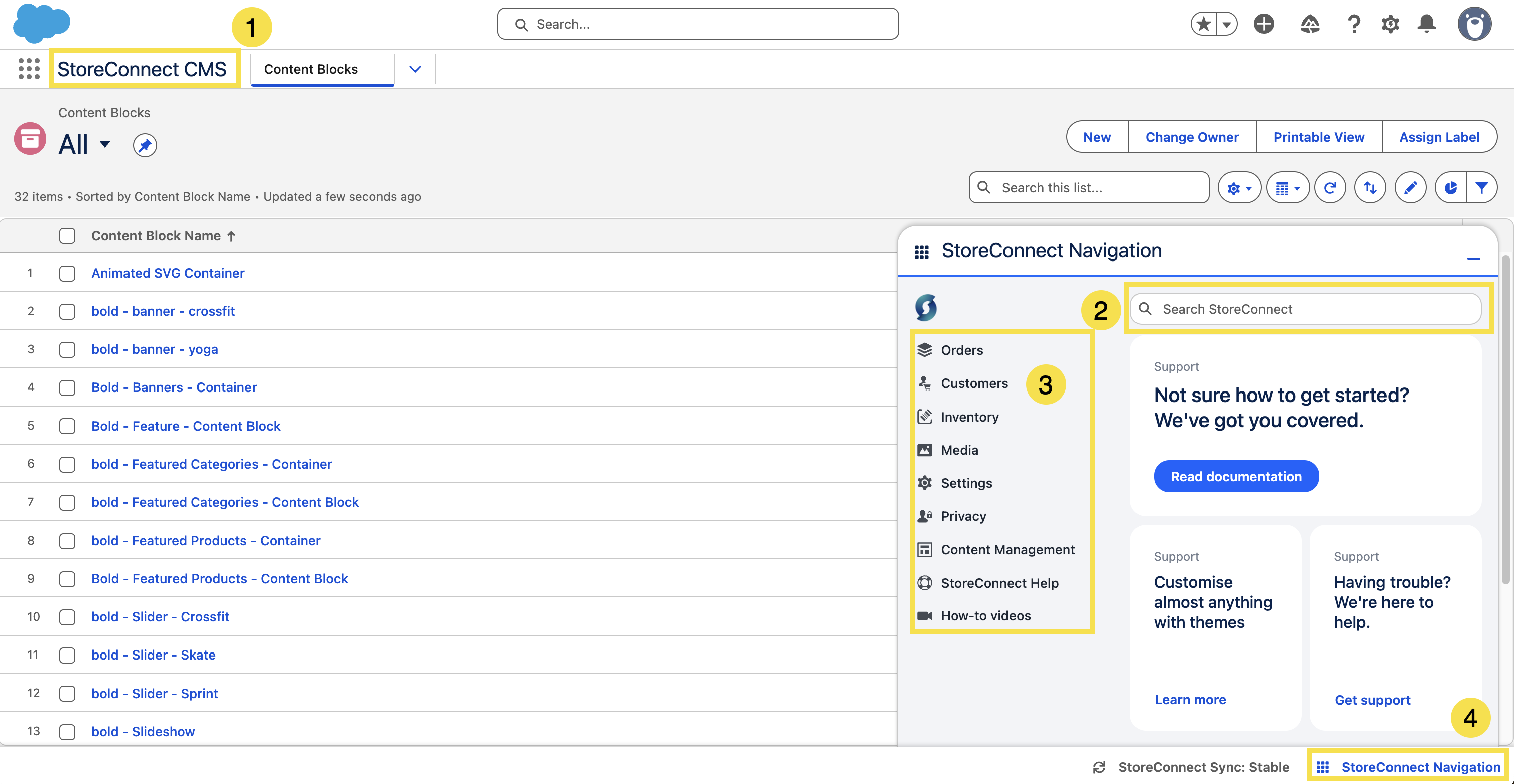The image size is (1514, 784).
Task: Open the Content Blocks tab dropdown chevron
Action: coord(415,69)
